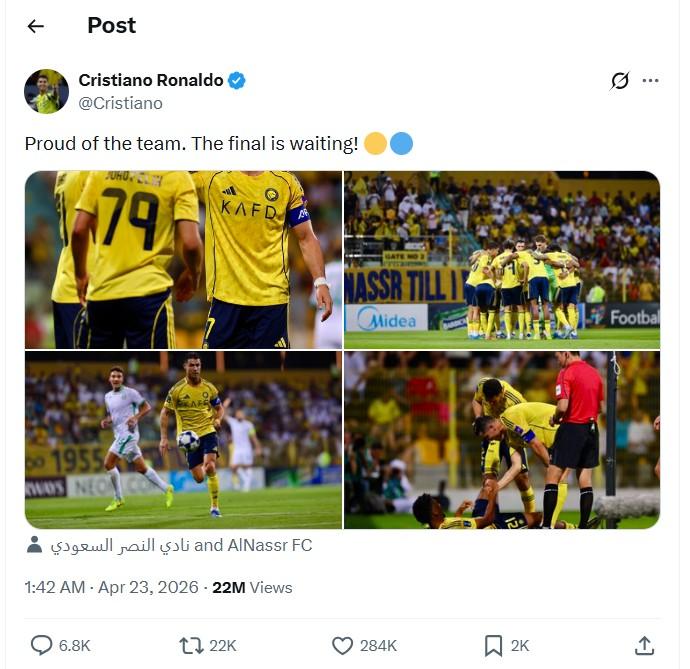Viewport: 690px width, 669px height.
Task: Click the share upload icon
Action: 645,645
